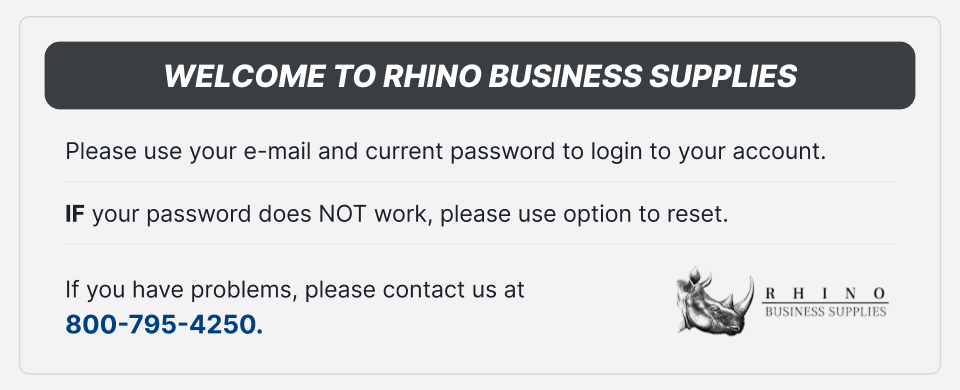Click the word 'e-mail' in the first line
Image resolution: width=960 pixels, height=390 pixels.
pos(276,151)
